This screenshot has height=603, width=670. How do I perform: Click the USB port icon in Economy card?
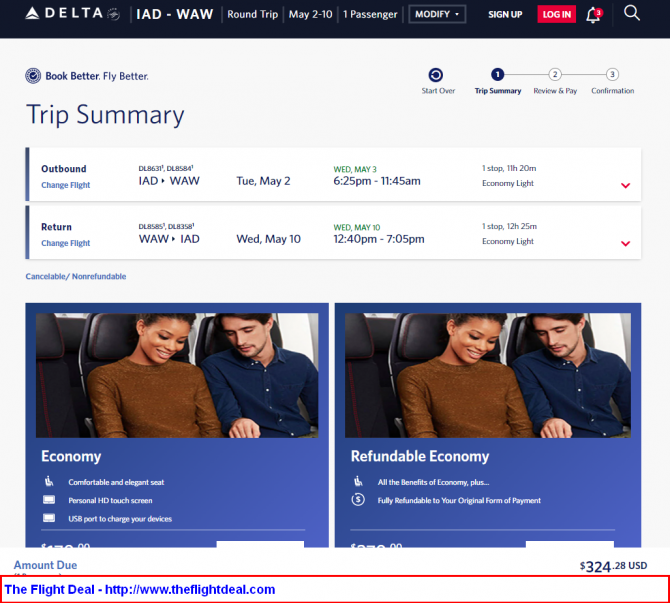click(49, 518)
